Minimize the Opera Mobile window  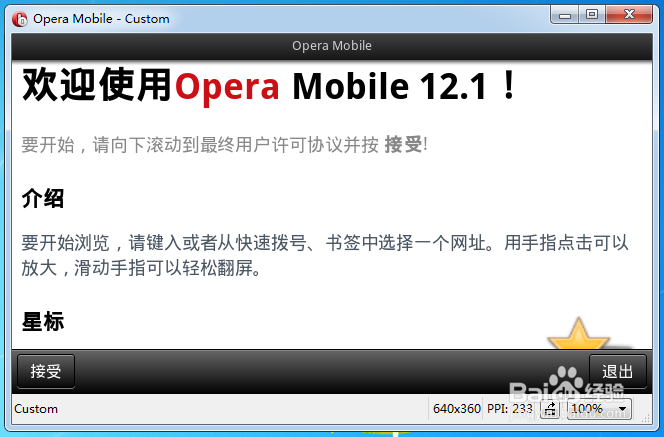pos(564,15)
